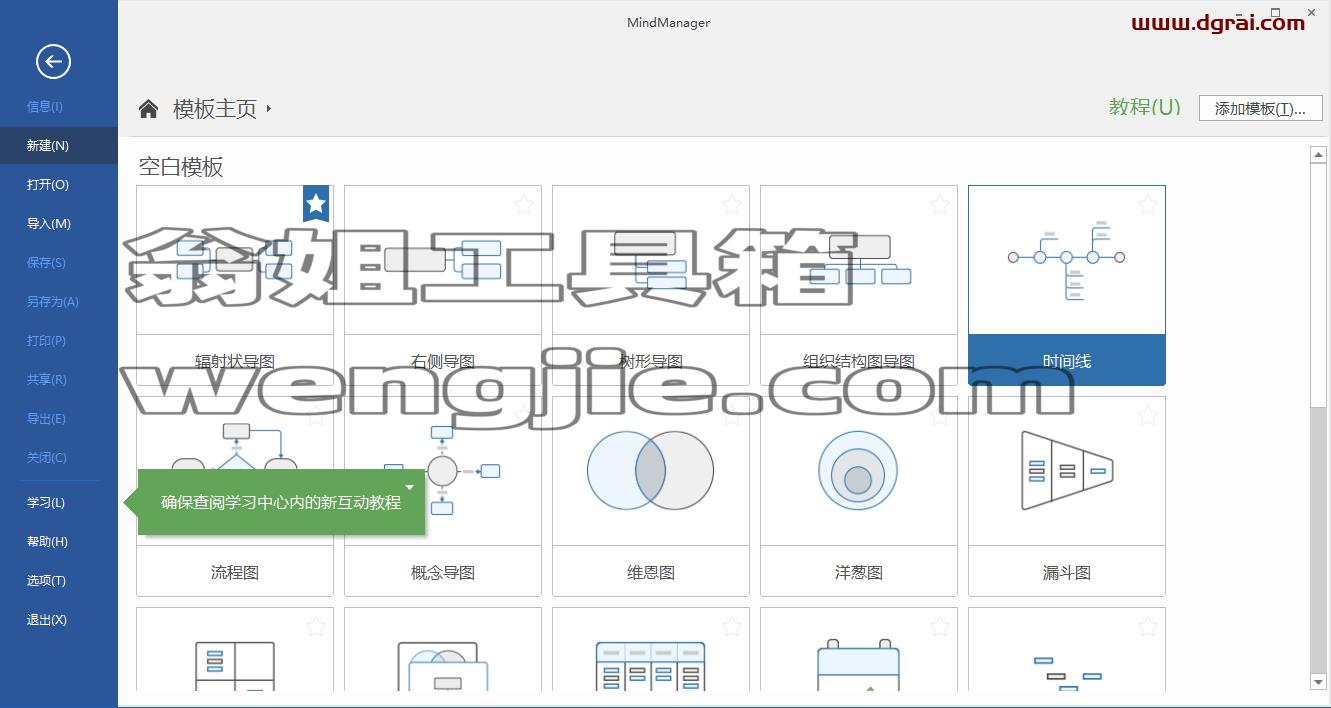Toggle favorite star on 树形导图
Image resolution: width=1331 pixels, height=708 pixels.
coord(732,205)
